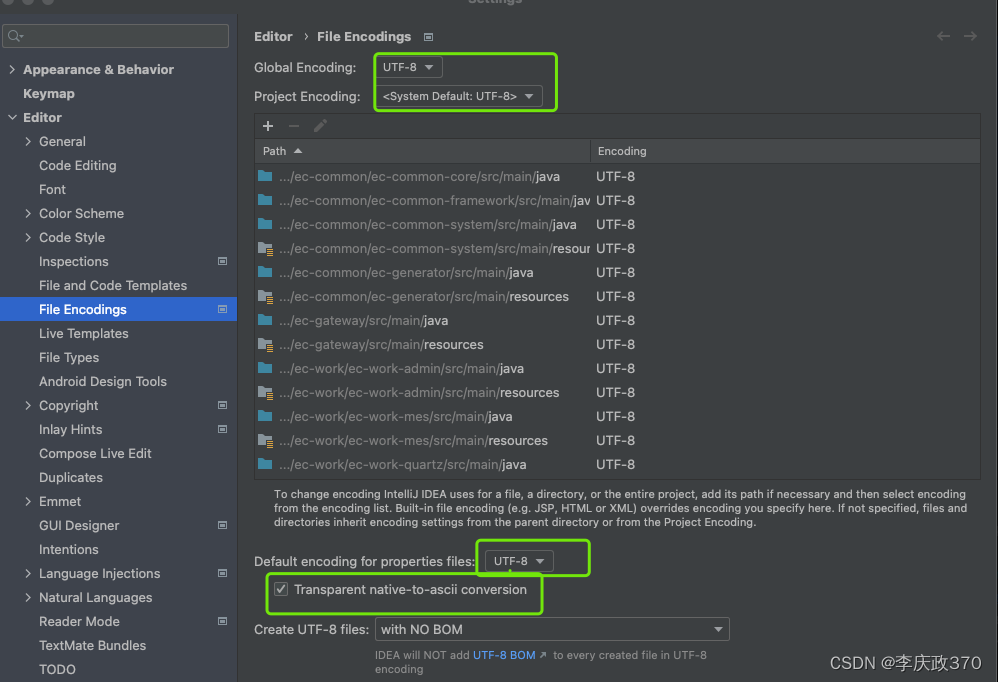Expand the Emmet node
Viewport: 998px width, 682px height.
tap(28, 501)
